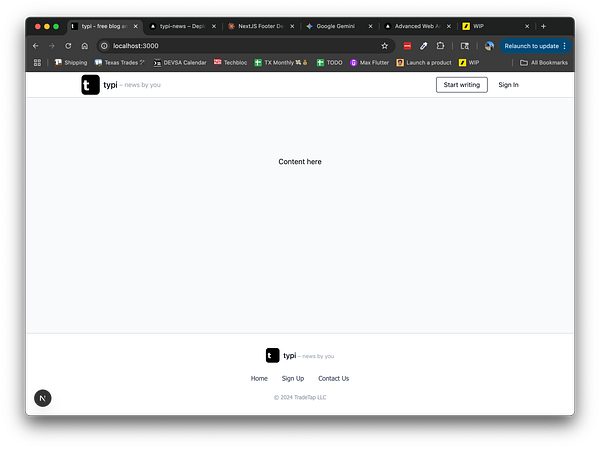Click the eyedropper extension icon
This screenshot has height=449, width=600.
coord(424,46)
